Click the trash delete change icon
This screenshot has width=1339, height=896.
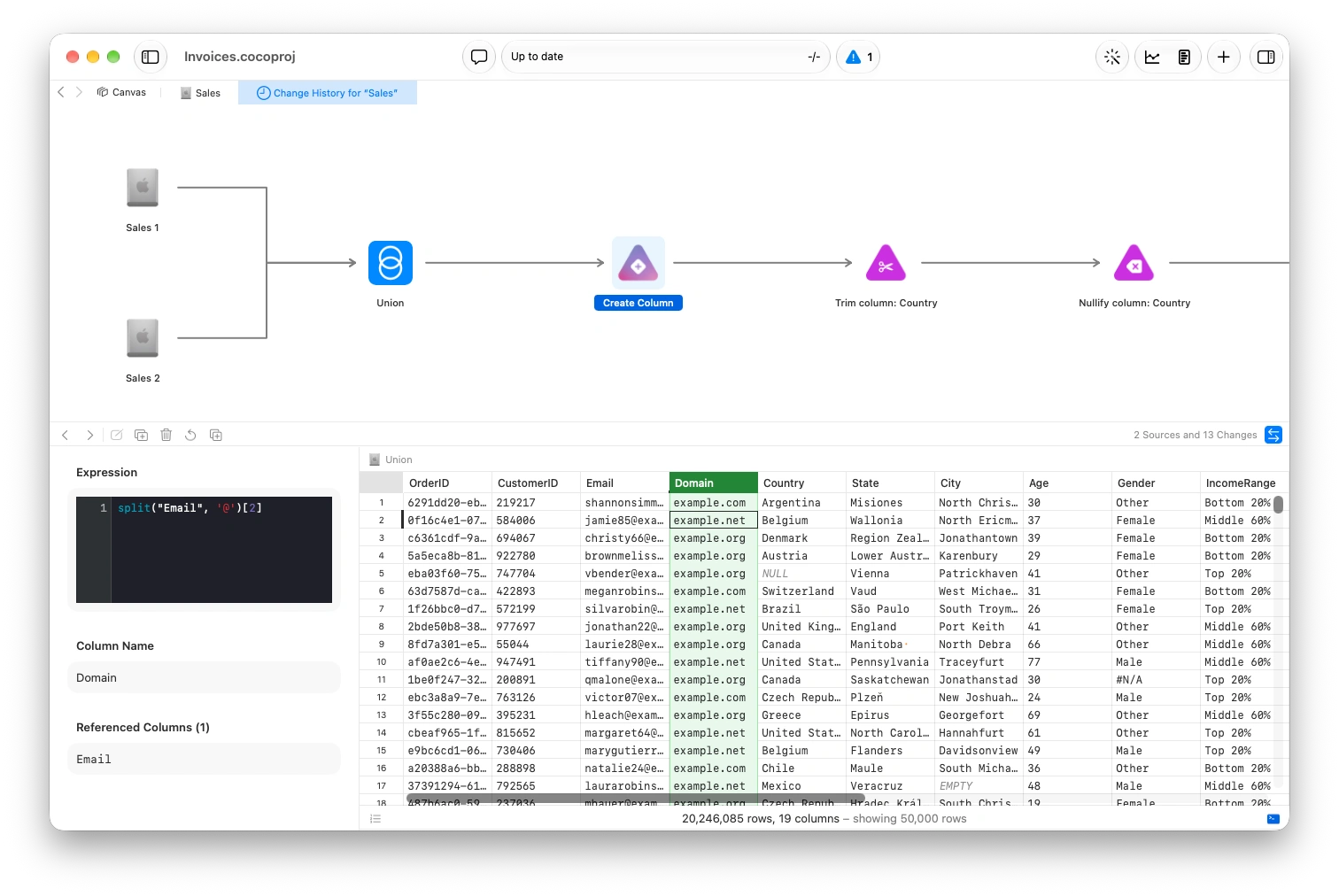coord(166,435)
